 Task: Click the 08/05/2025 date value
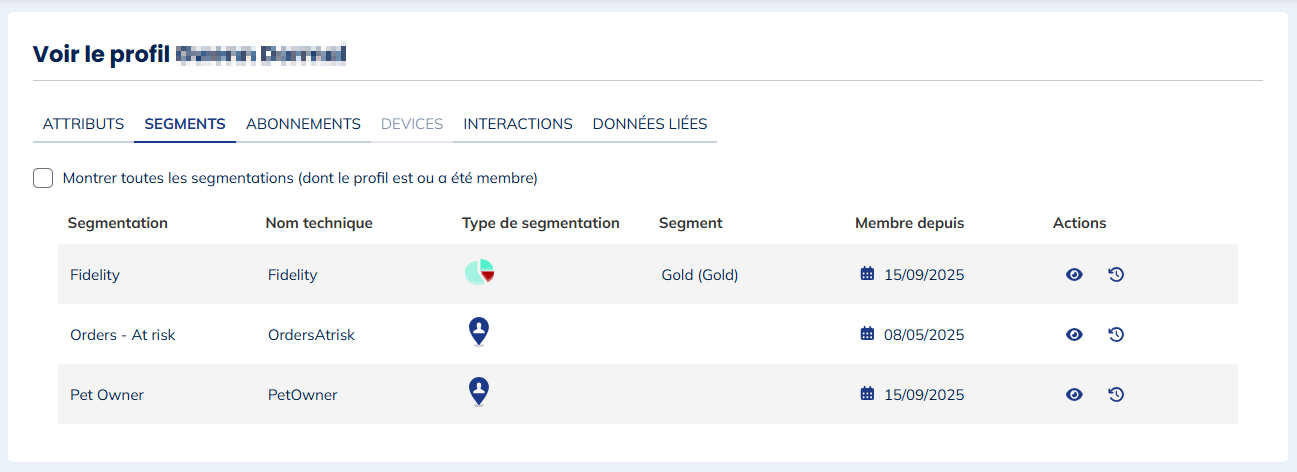924,335
